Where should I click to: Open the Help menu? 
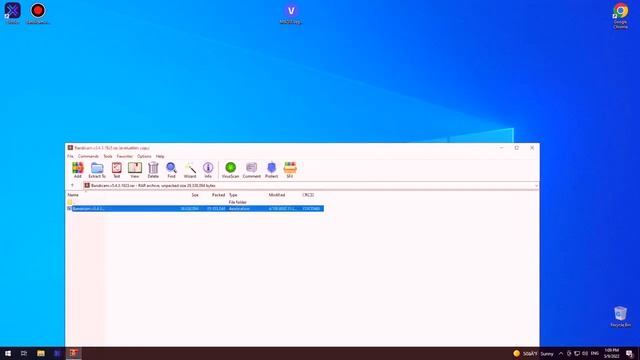[160, 156]
